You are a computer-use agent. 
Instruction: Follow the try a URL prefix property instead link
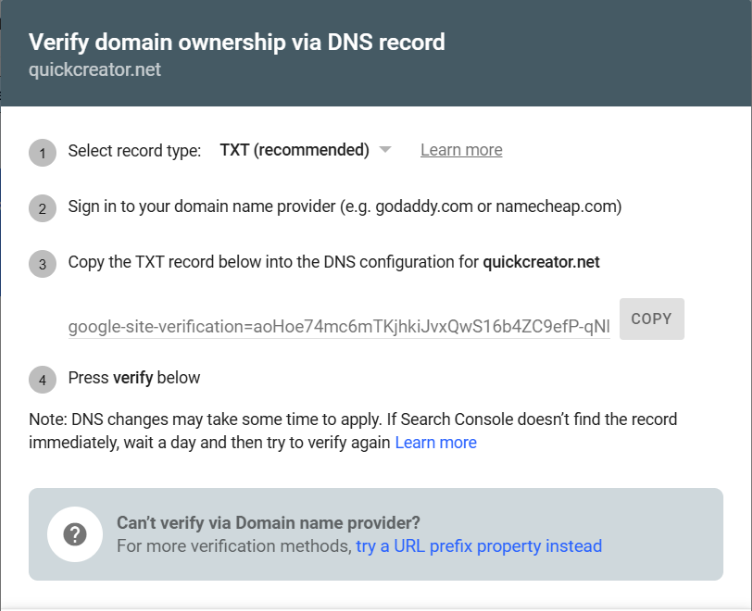click(479, 546)
